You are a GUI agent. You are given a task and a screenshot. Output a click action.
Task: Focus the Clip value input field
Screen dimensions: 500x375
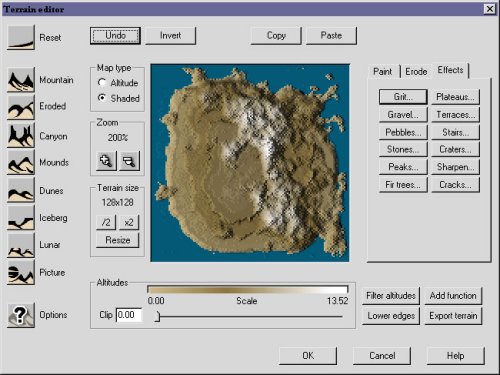(x=130, y=315)
